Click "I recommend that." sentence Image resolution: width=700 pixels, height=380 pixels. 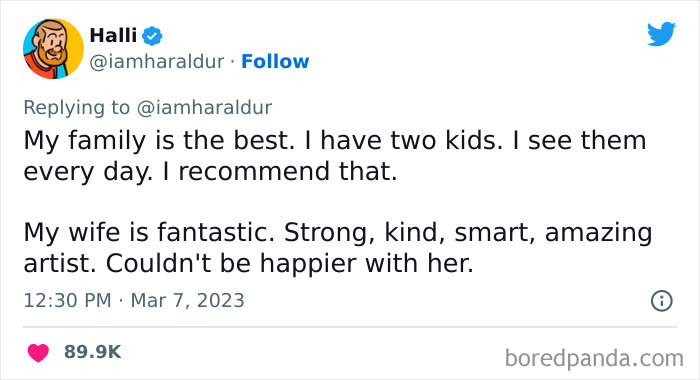pos(279,171)
